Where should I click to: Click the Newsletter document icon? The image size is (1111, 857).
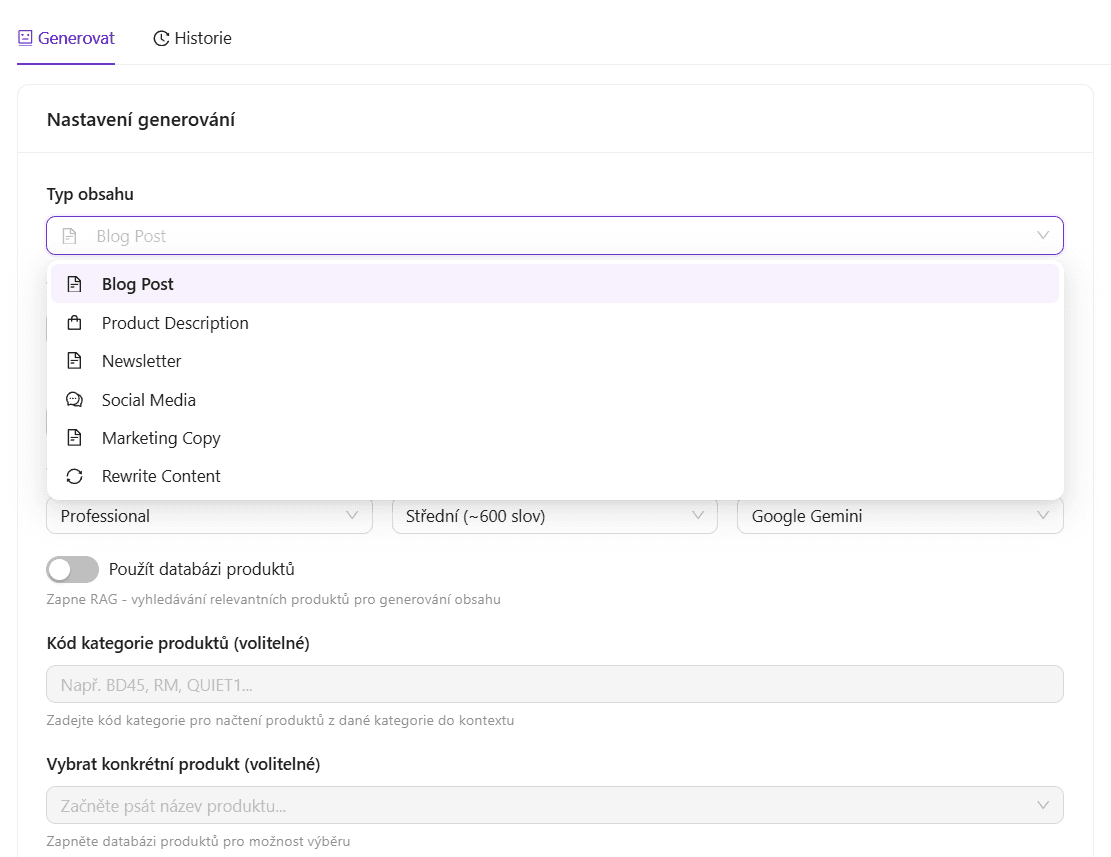74,361
